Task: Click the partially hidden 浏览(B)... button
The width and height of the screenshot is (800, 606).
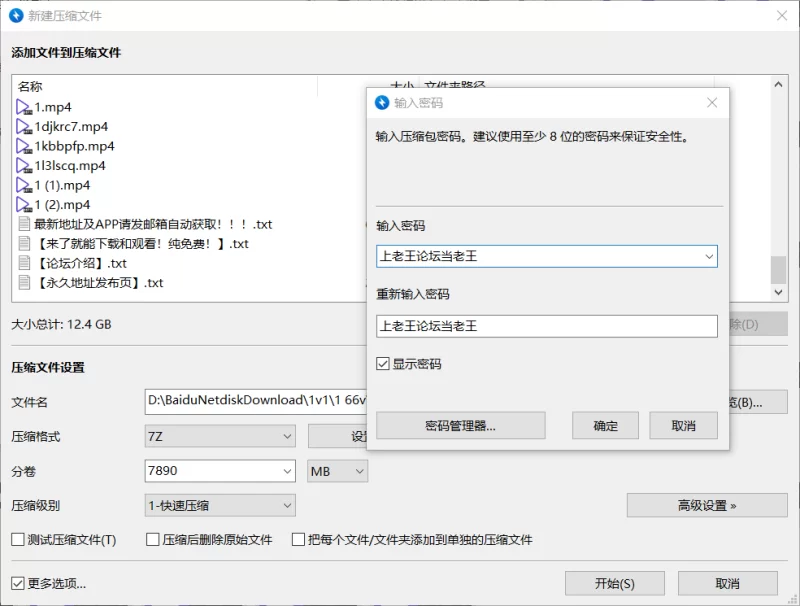Action: 758,402
